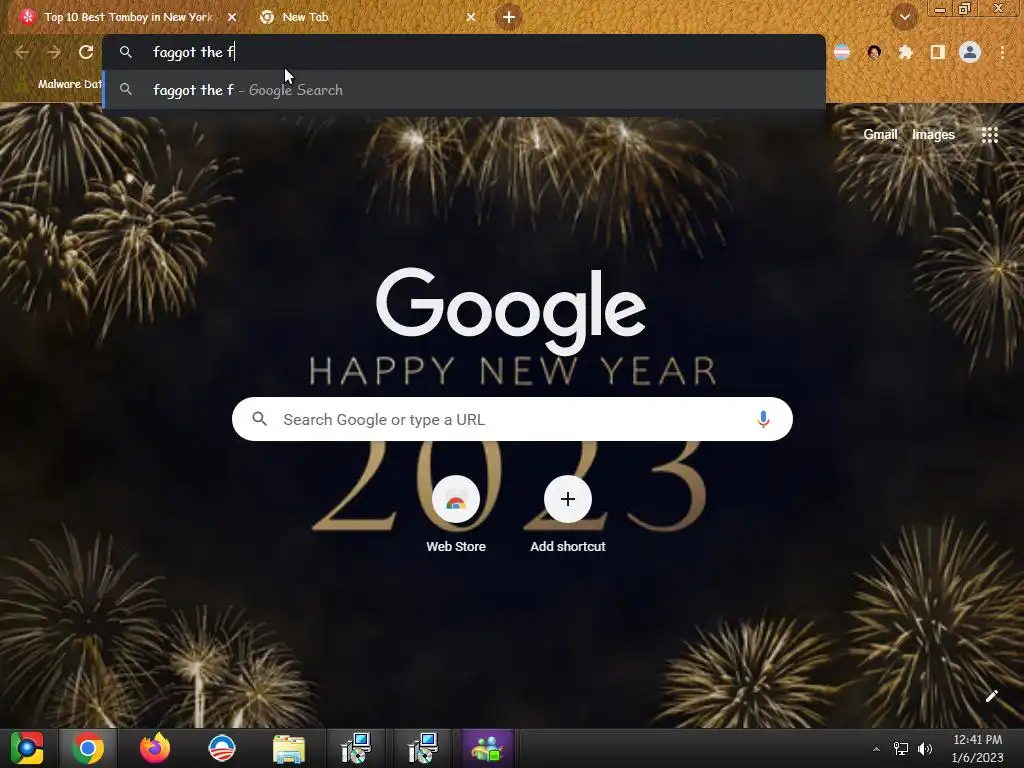Click the striped flag extension icon
Viewport: 1024px width, 768px height.
842,52
